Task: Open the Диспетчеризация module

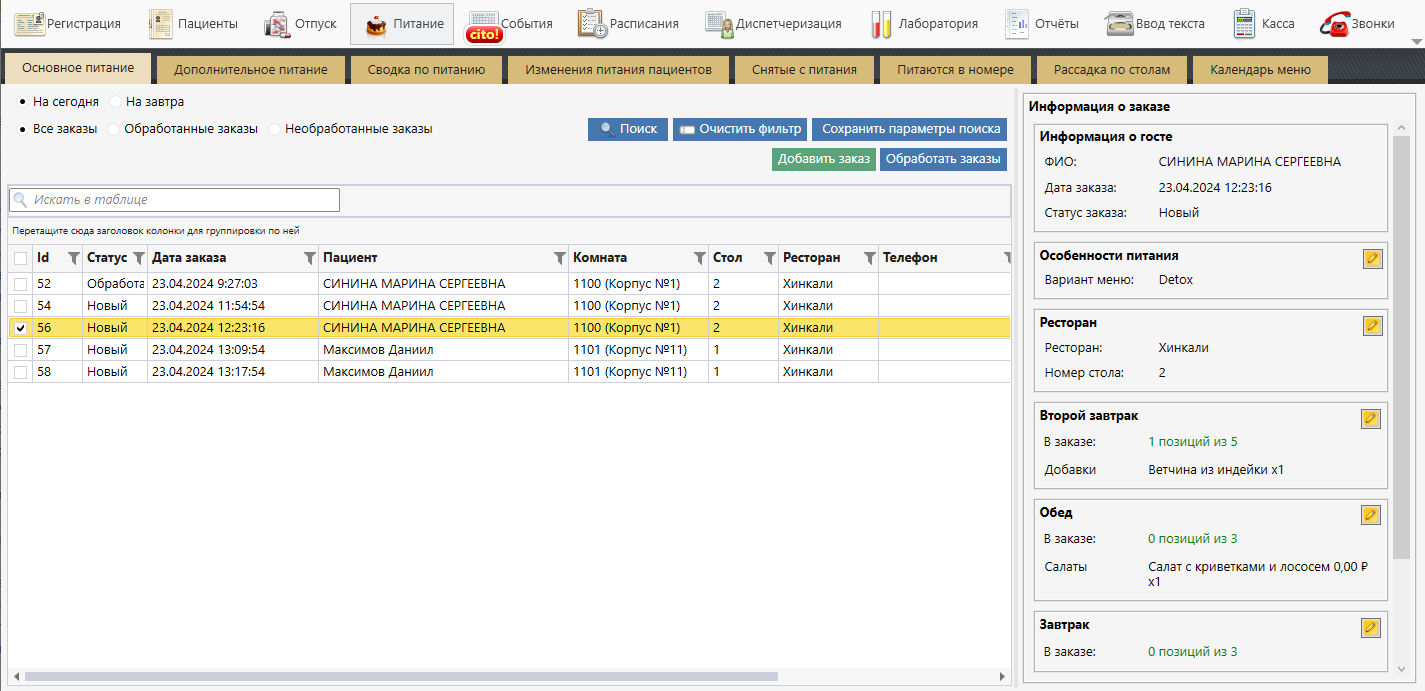Action: [773, 24]
